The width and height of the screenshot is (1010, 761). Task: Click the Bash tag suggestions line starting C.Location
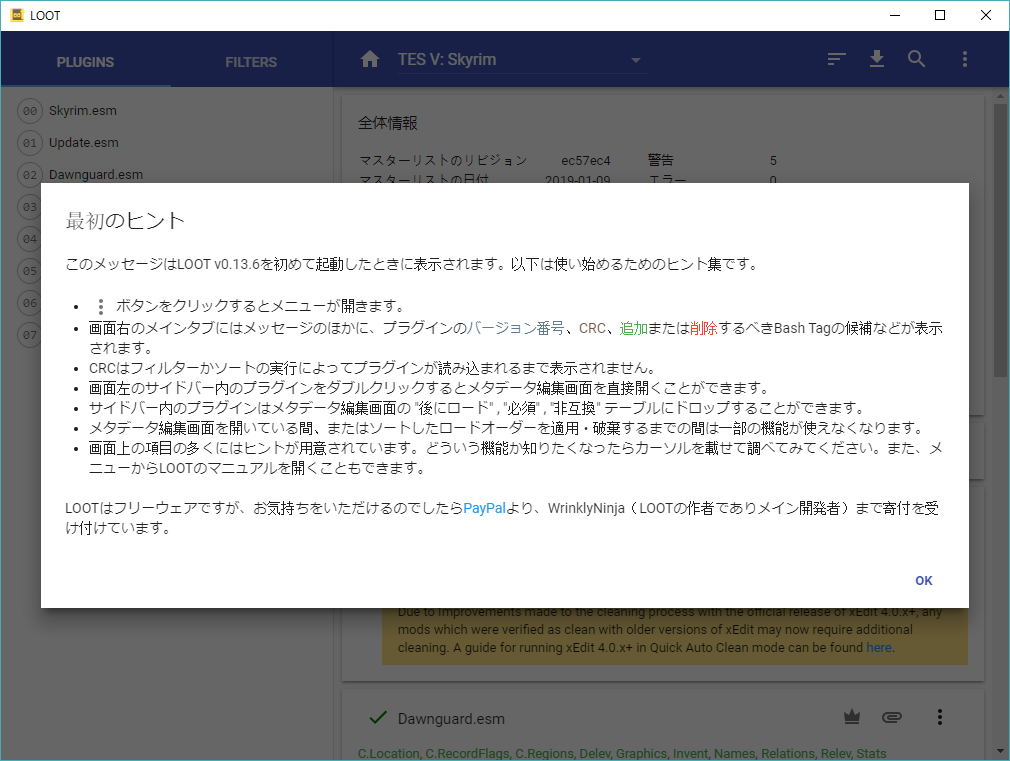[x=622, y=753]
